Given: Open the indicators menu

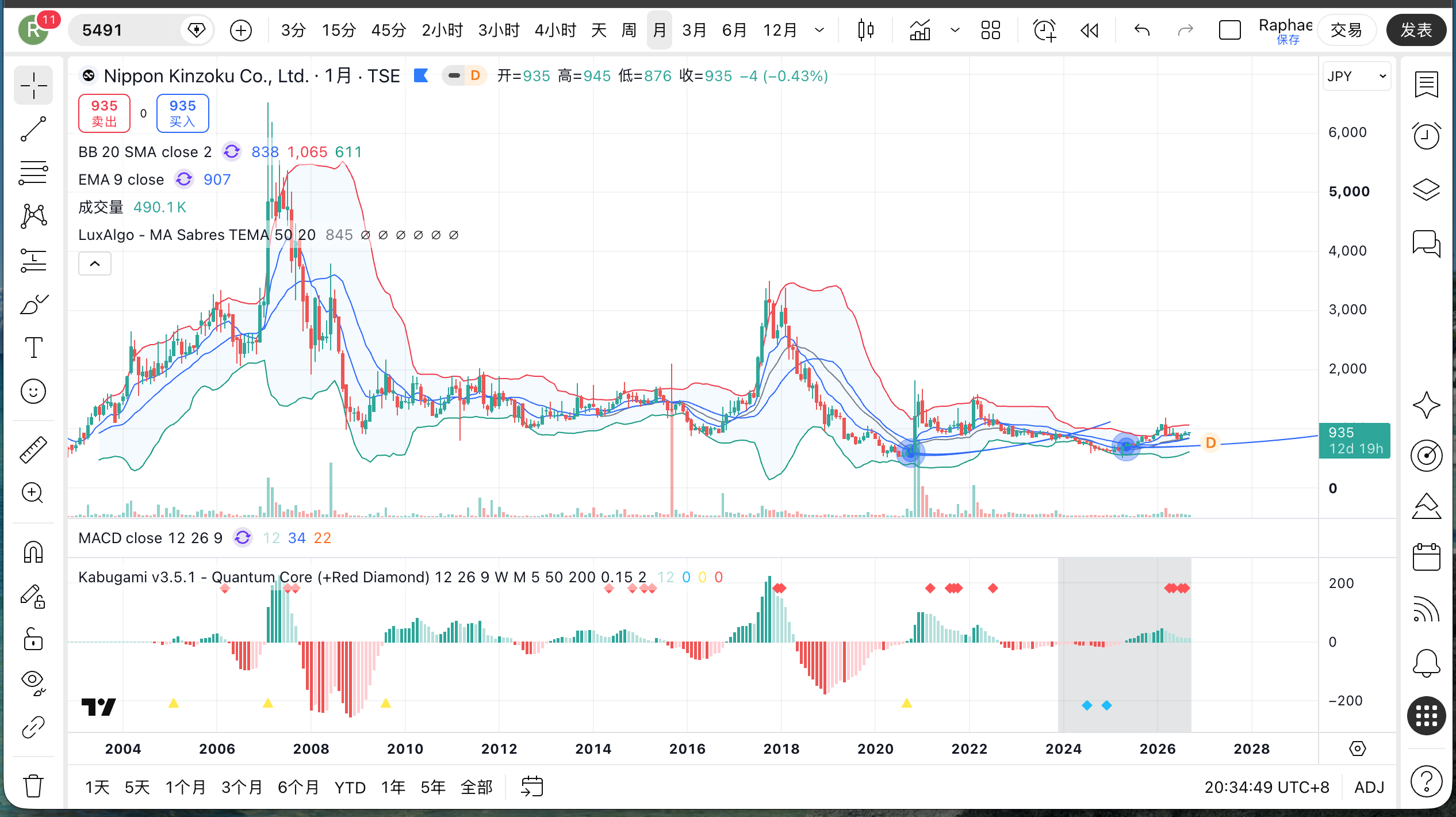Looking at the screenshot, I should point(920,30).
